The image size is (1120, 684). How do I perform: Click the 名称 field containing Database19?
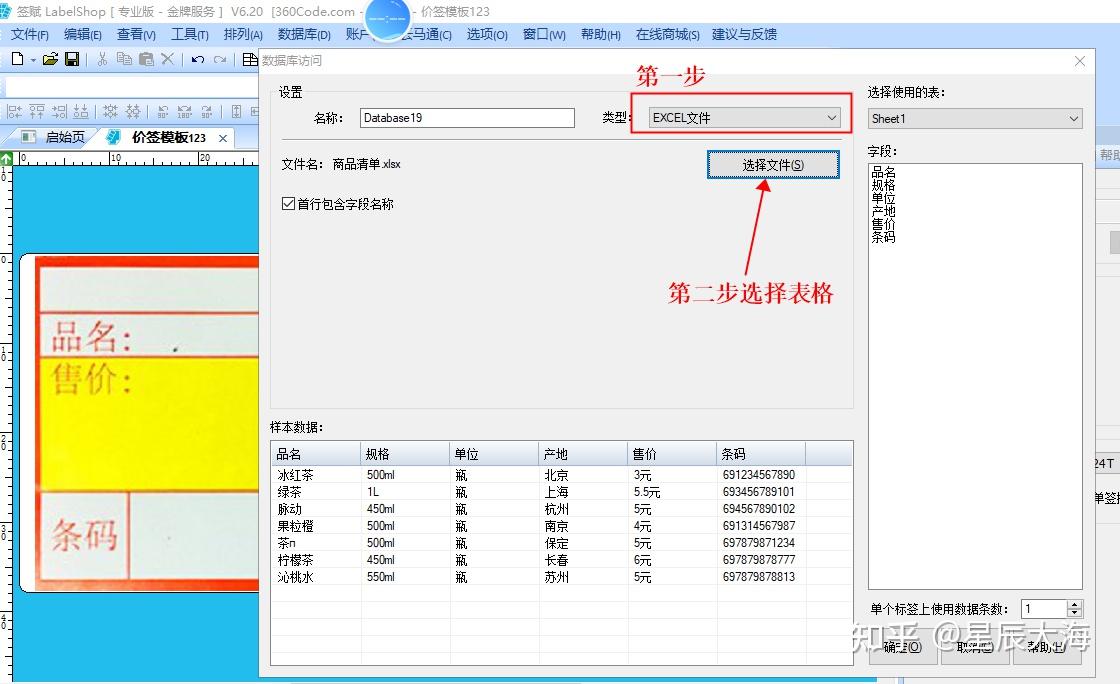pos(466,117)
